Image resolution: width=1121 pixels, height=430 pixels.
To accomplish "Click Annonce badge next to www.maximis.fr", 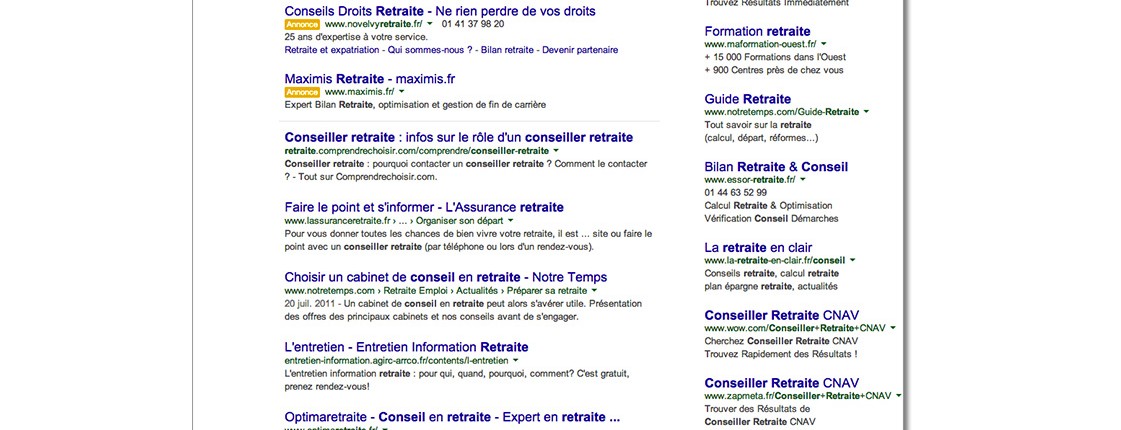I will (302, 92).
